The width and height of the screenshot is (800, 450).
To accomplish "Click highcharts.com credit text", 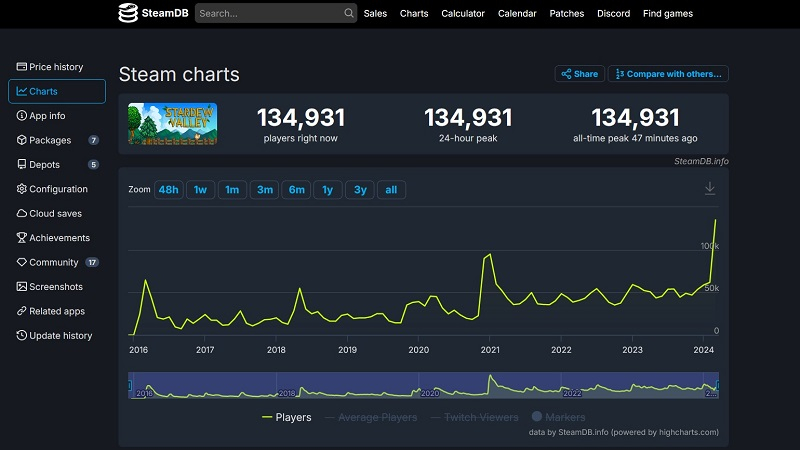I will click(688, 432).
